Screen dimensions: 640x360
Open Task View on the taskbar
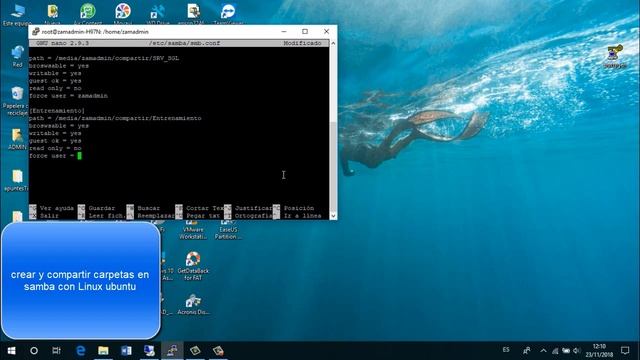(56, 351)
